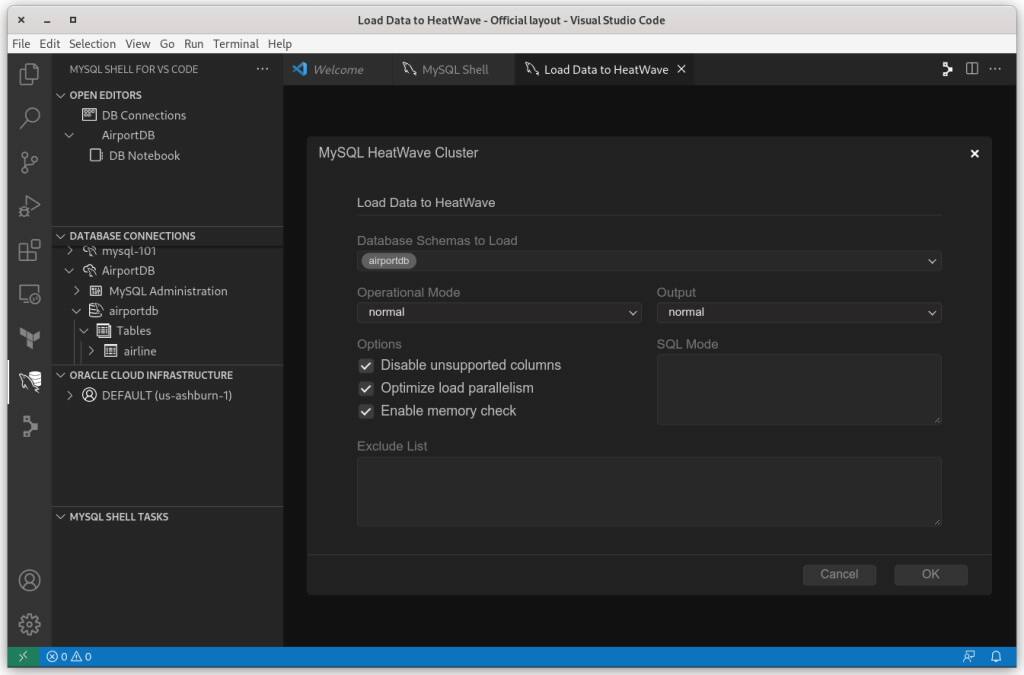The height and width of the screenshot is (675, 1024).
Task: Collapse the Tables node
Action: pos(84,331)
